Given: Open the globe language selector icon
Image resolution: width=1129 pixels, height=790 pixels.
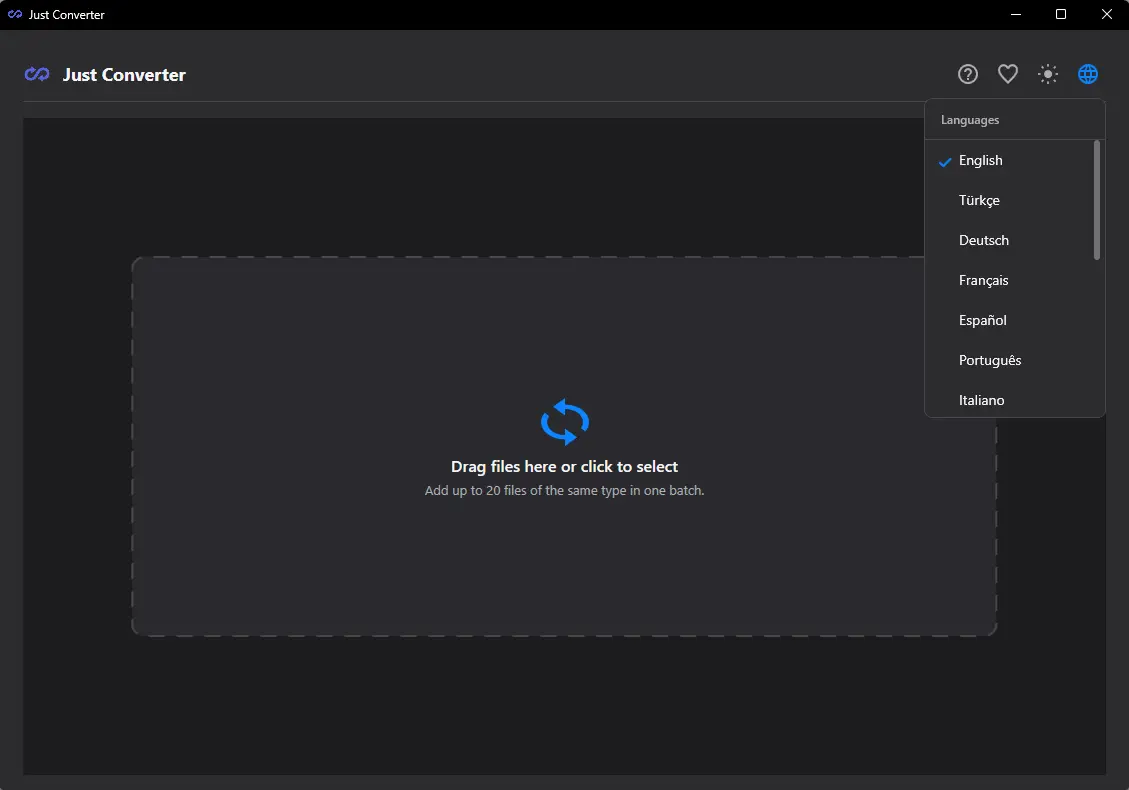Looking at the screenshot, I should (x=1088, y=73).
